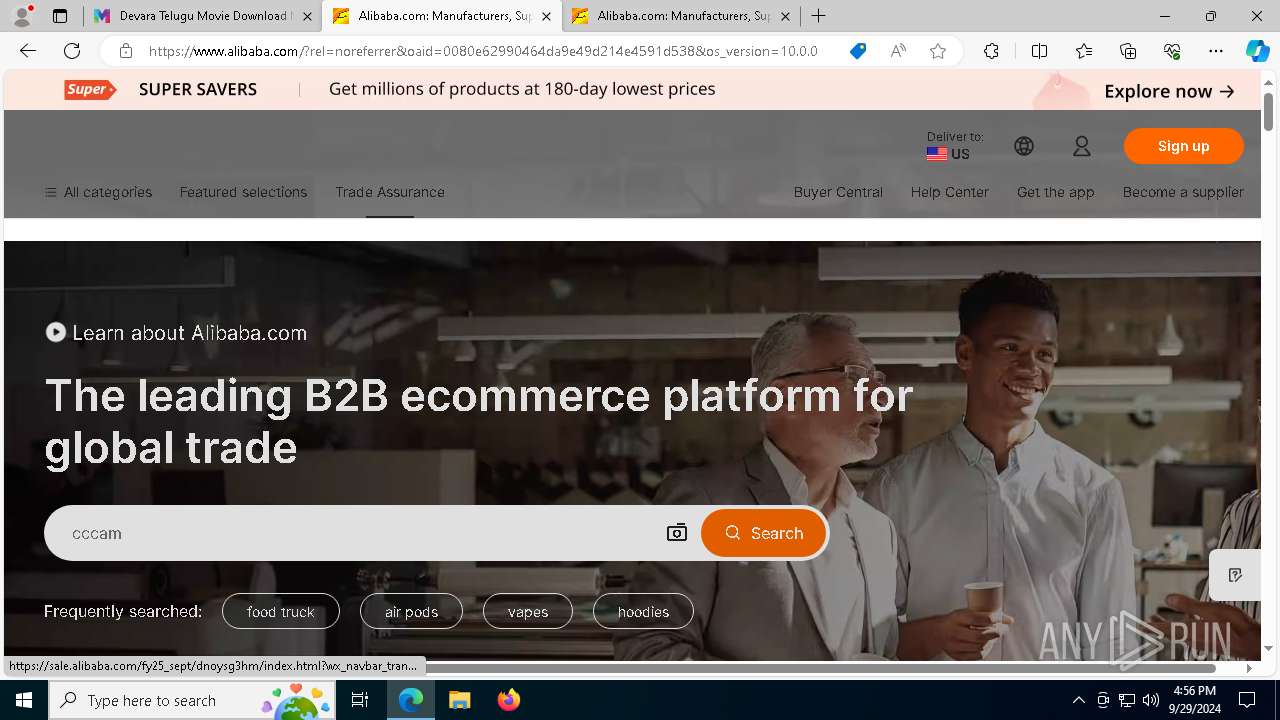Close the Devara Telugu Movie tab
This screenshot has width=1280, height=720.
pyautogui.click(x=307, y=16)
